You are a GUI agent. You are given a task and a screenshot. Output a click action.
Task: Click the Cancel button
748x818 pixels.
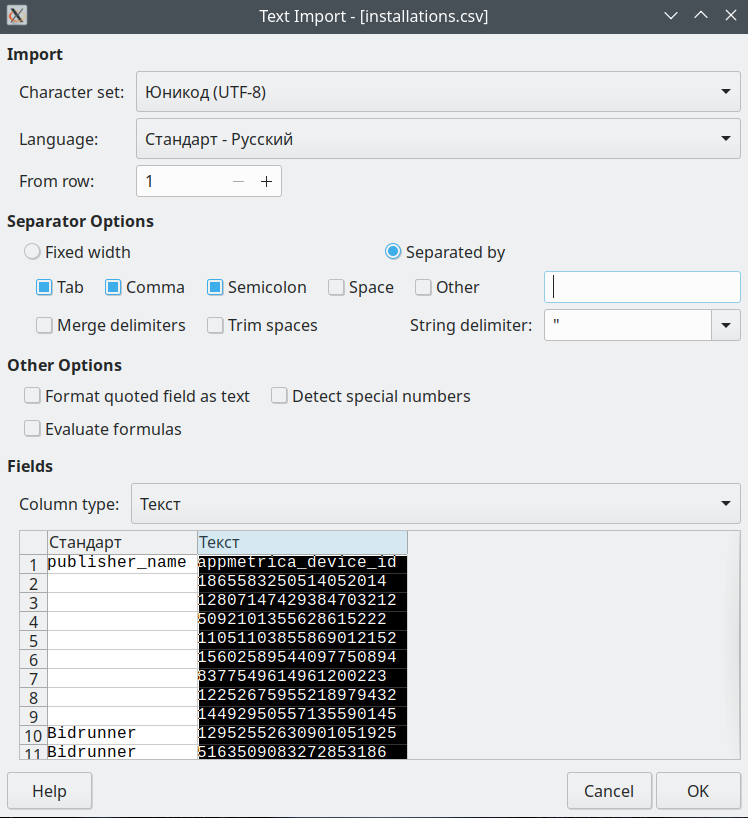pyautogui.click(x=609, y=791)
